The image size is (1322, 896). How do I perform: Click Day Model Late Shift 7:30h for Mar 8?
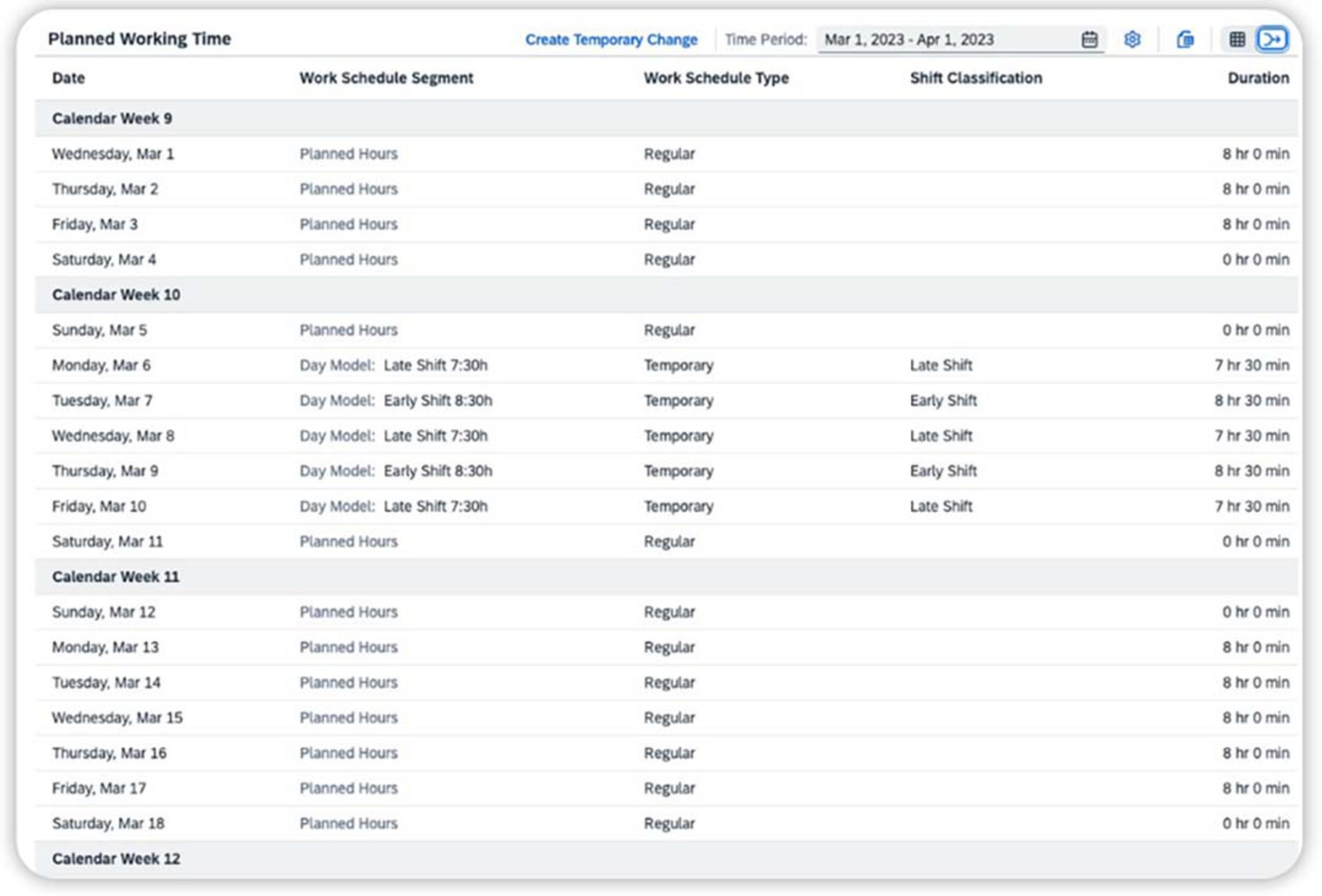pos(394,436)
